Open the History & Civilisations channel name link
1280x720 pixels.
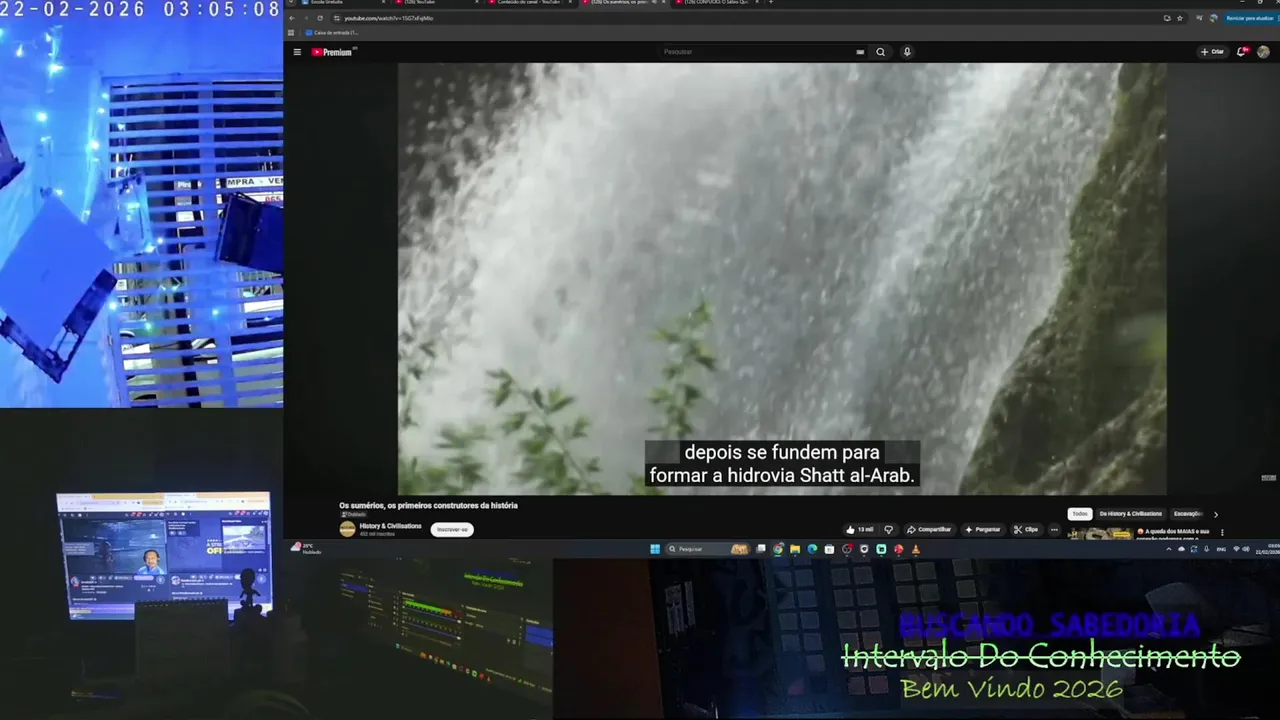point(390,526)
